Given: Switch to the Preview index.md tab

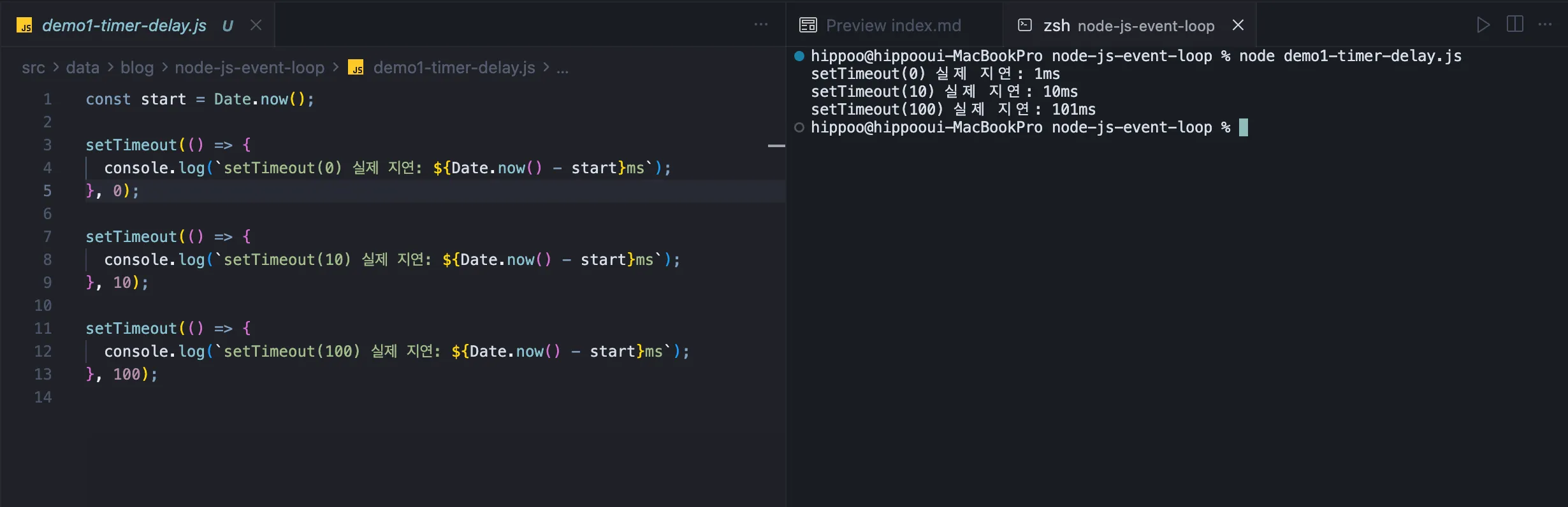Looking at the screenshot, I should (893, 25).
